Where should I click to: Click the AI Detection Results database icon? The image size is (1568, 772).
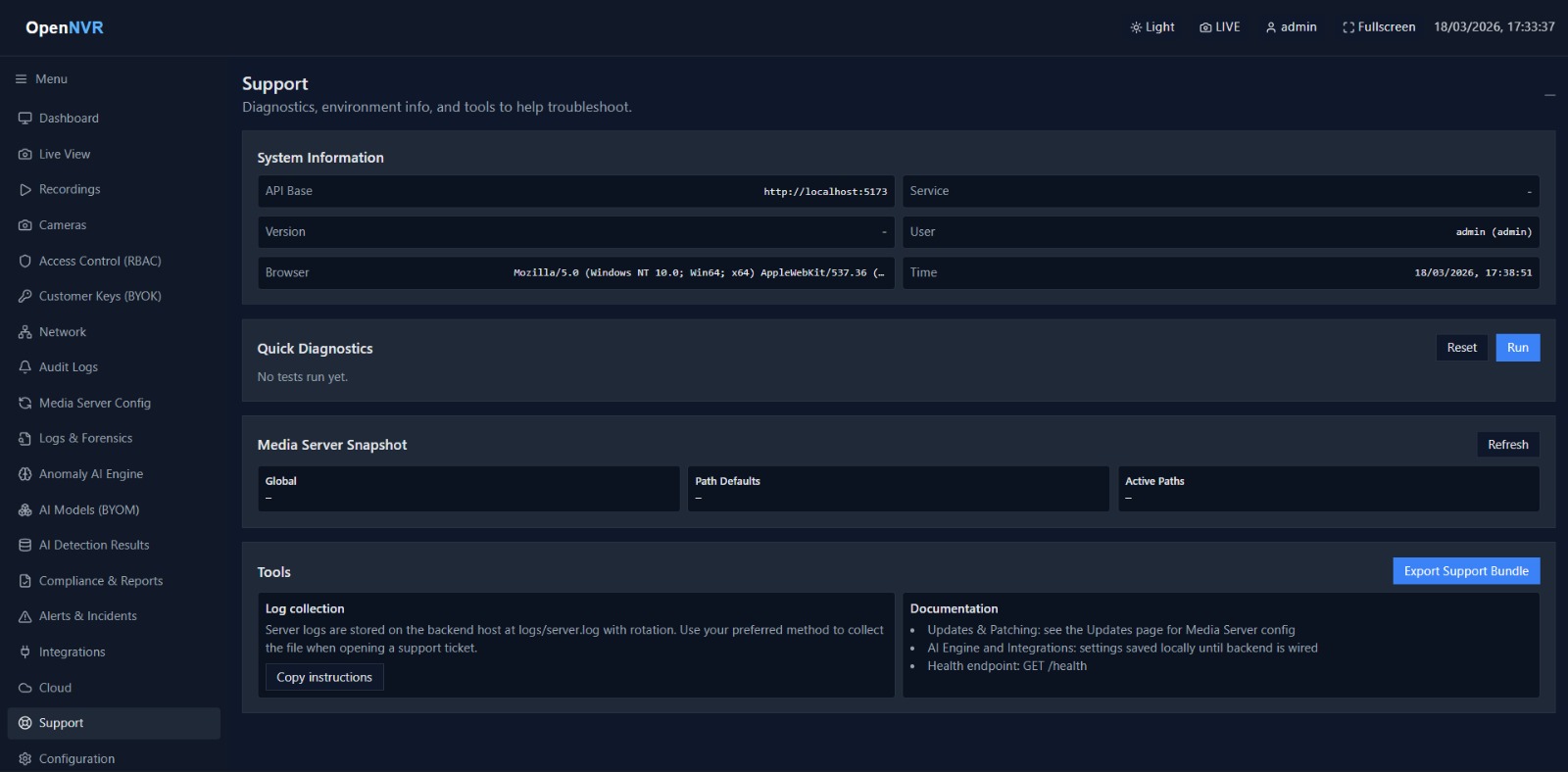[x=25, y=546]
